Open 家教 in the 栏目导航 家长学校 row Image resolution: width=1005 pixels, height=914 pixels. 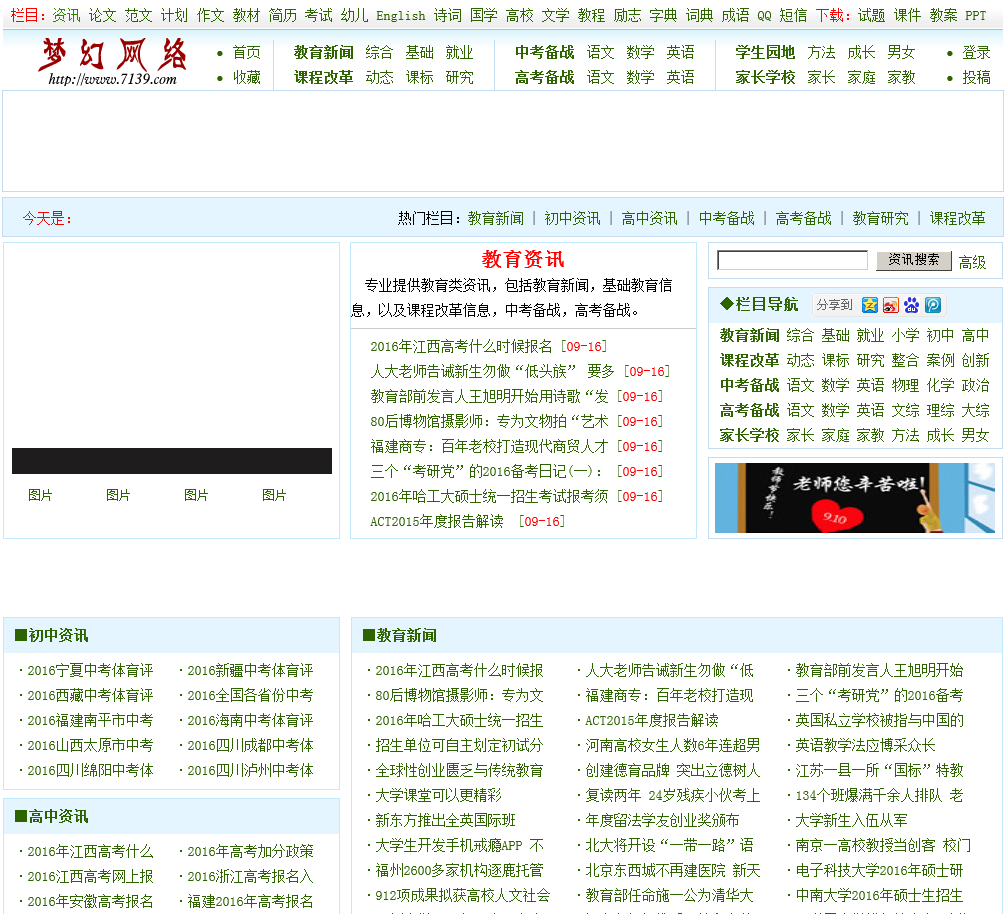pyautogui.click(x=870, y=435)
